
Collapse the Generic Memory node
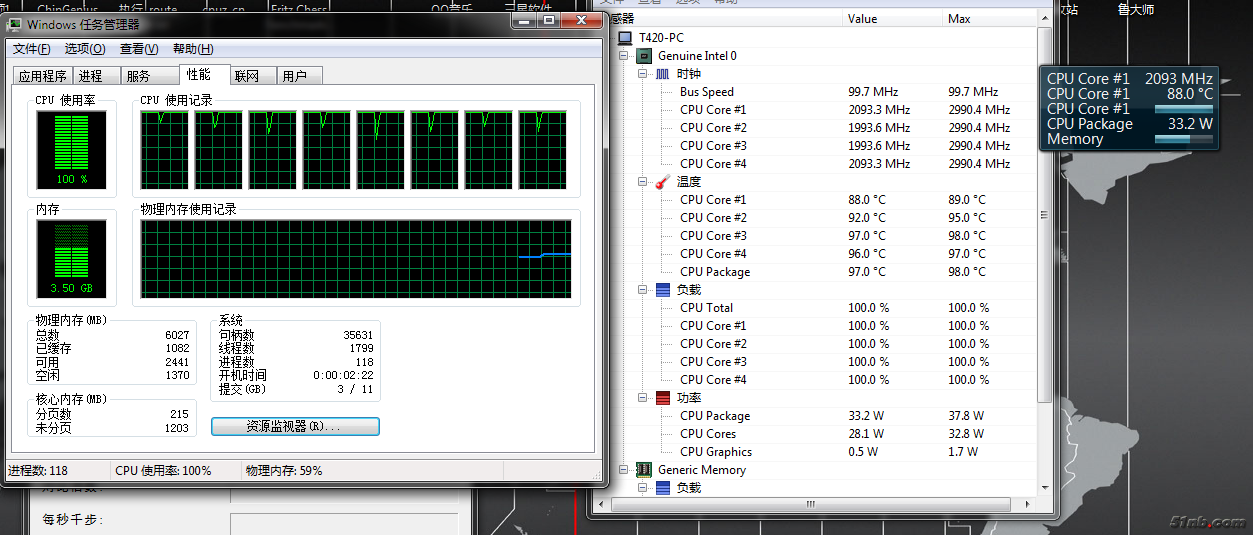tap(626, 470)
